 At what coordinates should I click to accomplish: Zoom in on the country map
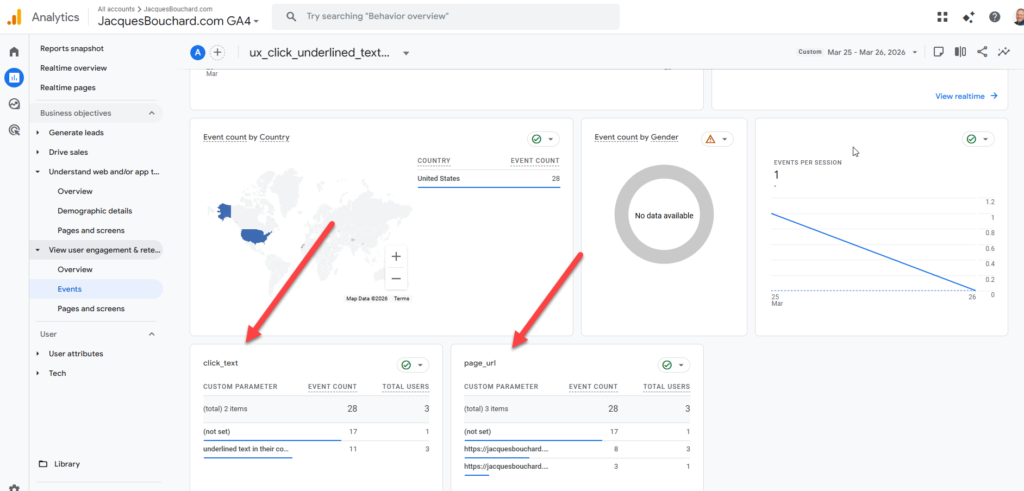[x=396, y=257]
